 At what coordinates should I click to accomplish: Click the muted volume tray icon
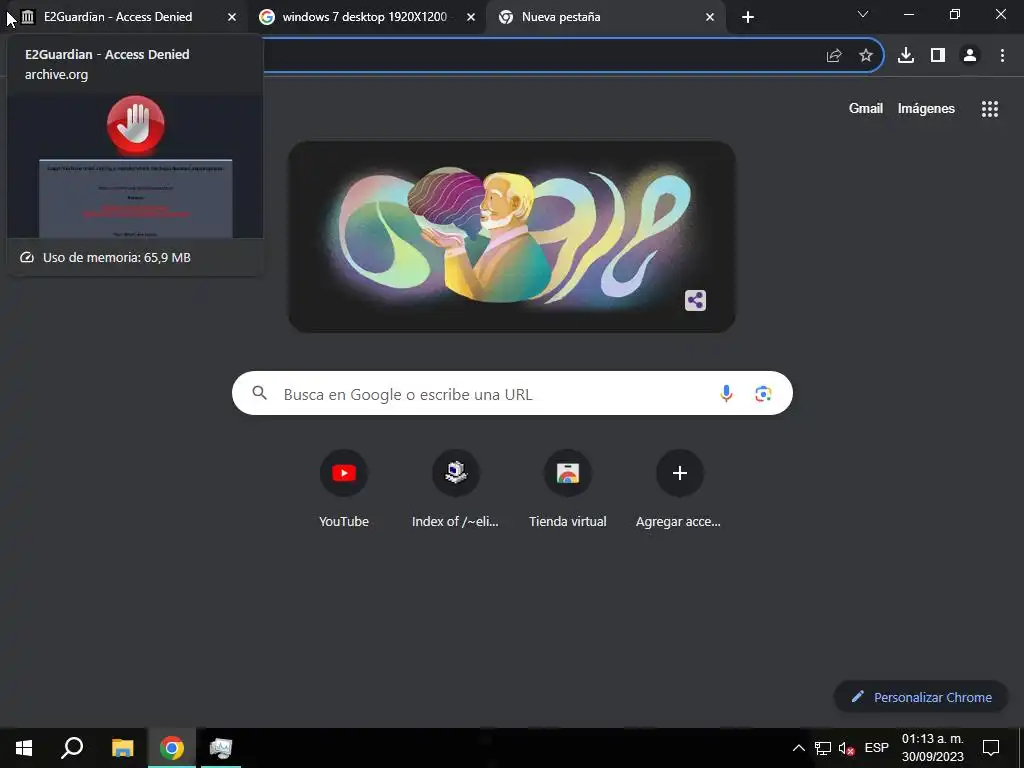tap(846, 748)
